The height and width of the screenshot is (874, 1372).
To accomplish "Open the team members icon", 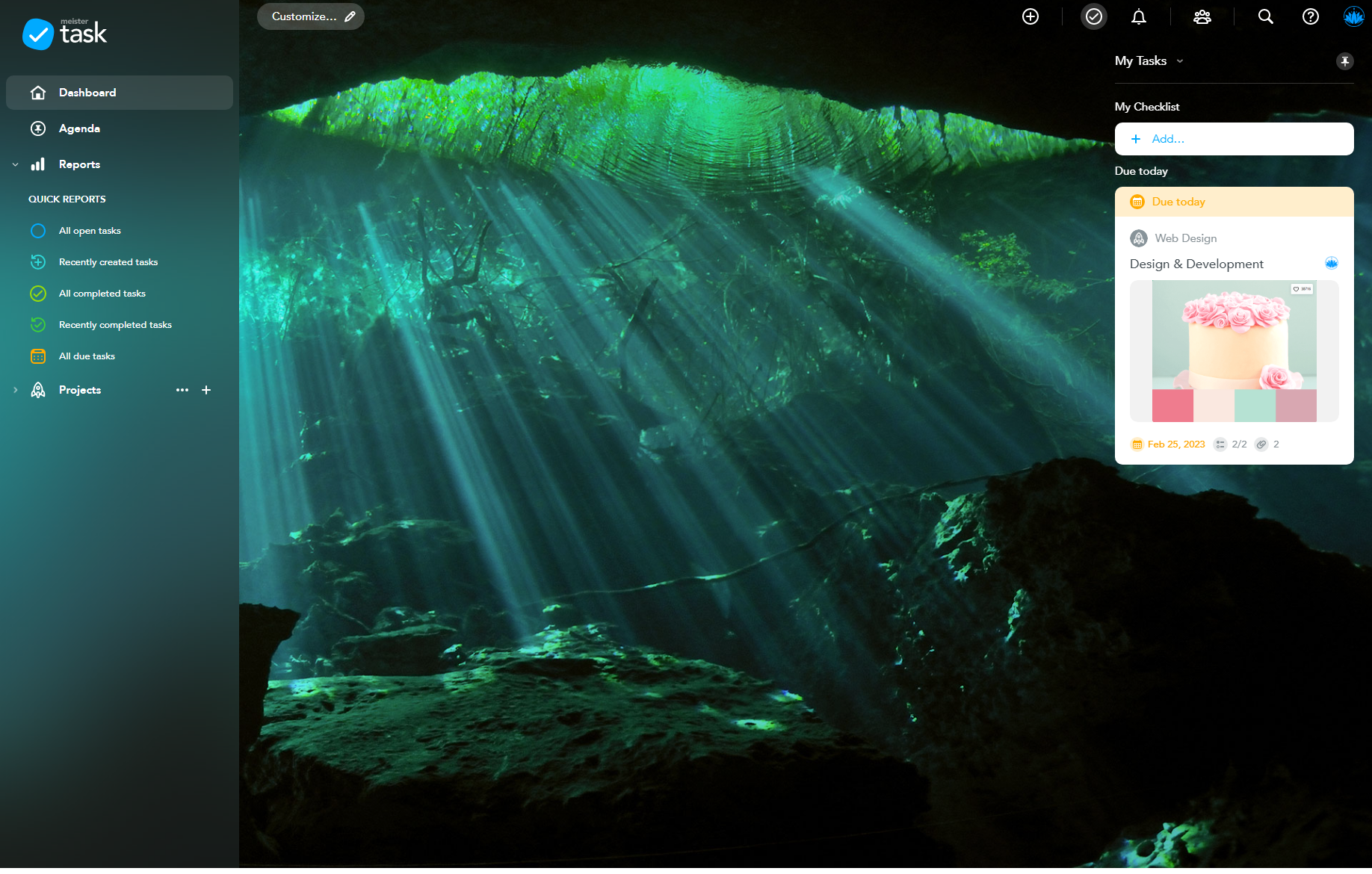I will [x=1202, y=16].
